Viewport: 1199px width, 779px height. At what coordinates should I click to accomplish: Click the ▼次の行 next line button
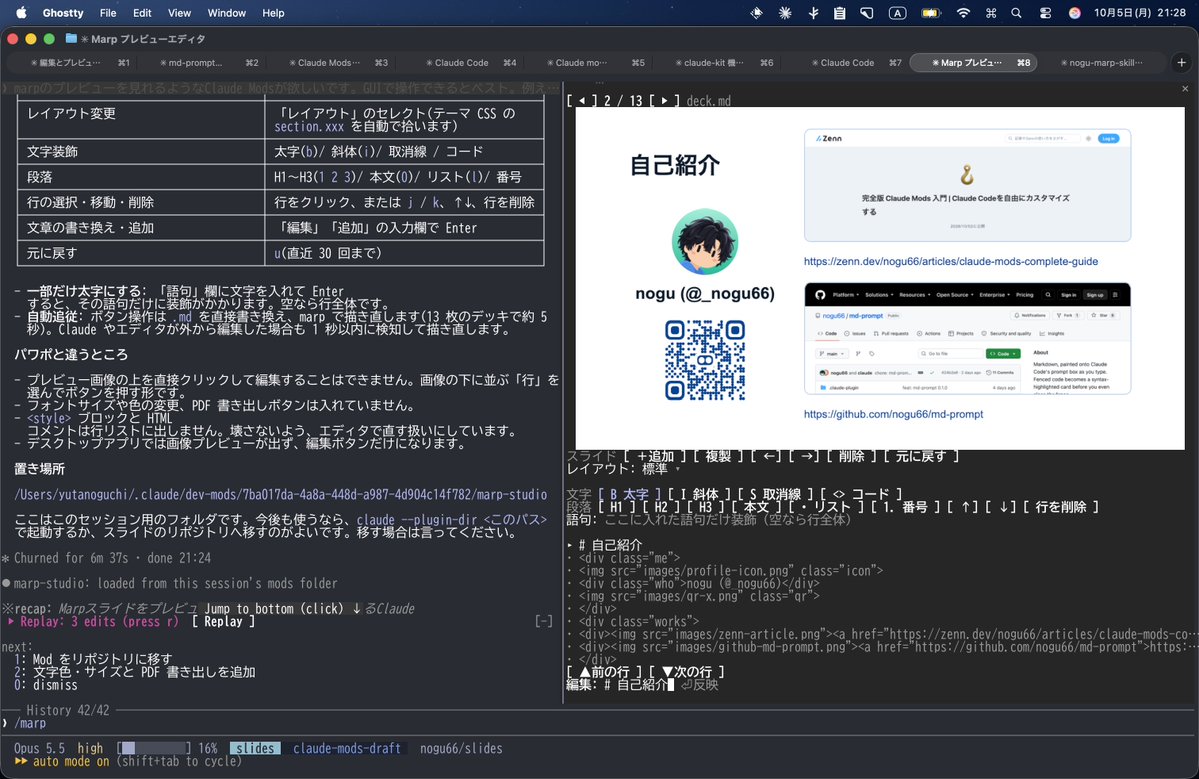click(686, 672)
